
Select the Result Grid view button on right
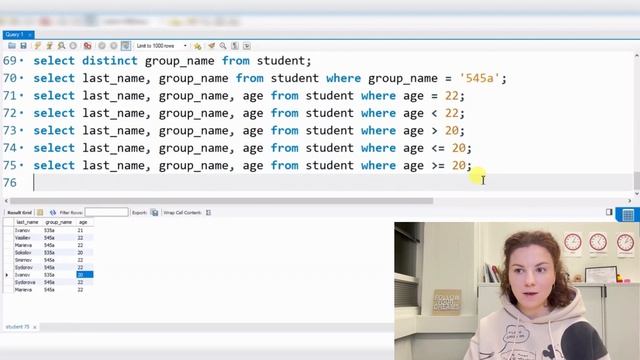(627, 215)
